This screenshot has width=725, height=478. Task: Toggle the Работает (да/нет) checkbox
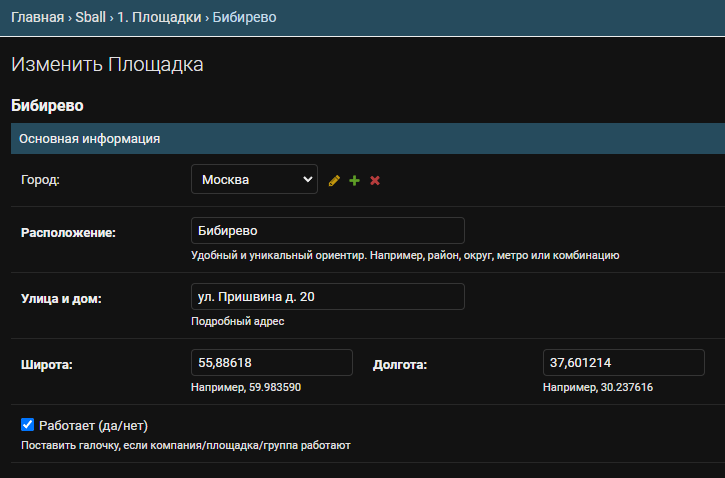click(x=28, y=425)
